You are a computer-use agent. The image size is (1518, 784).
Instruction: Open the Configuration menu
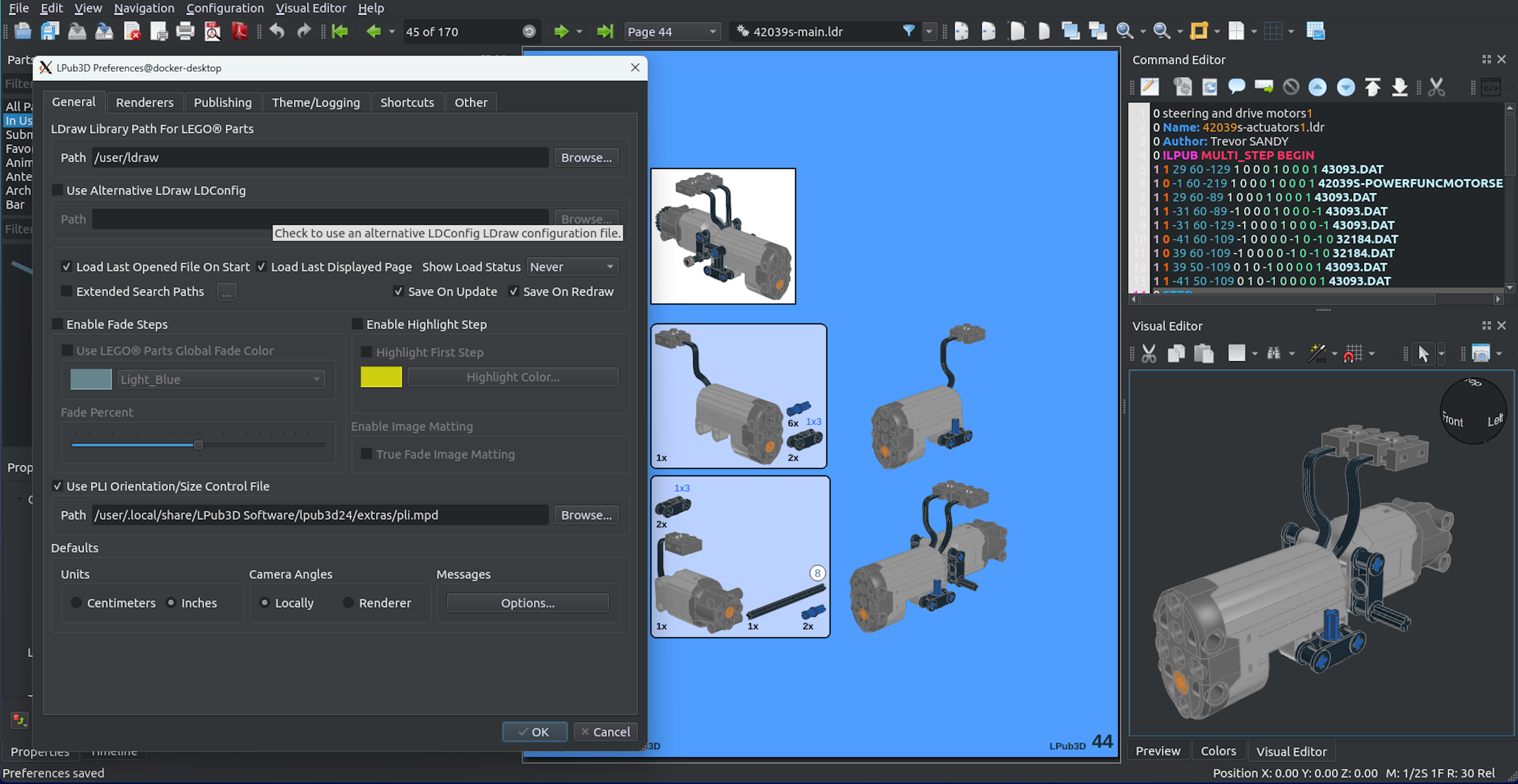click(x=224, y=8)
